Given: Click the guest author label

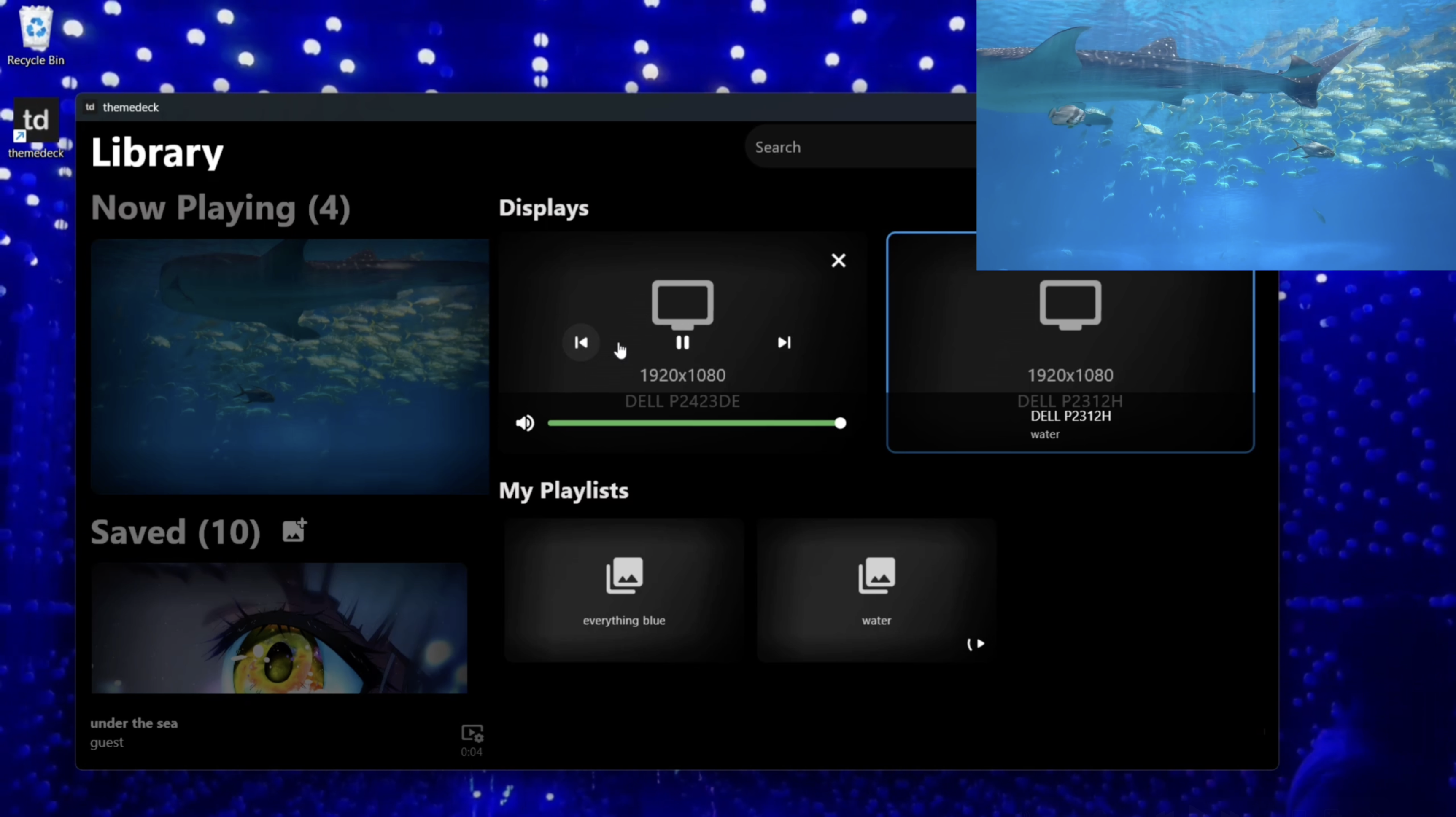Looking at the screenshot, I should coord(107,742).
